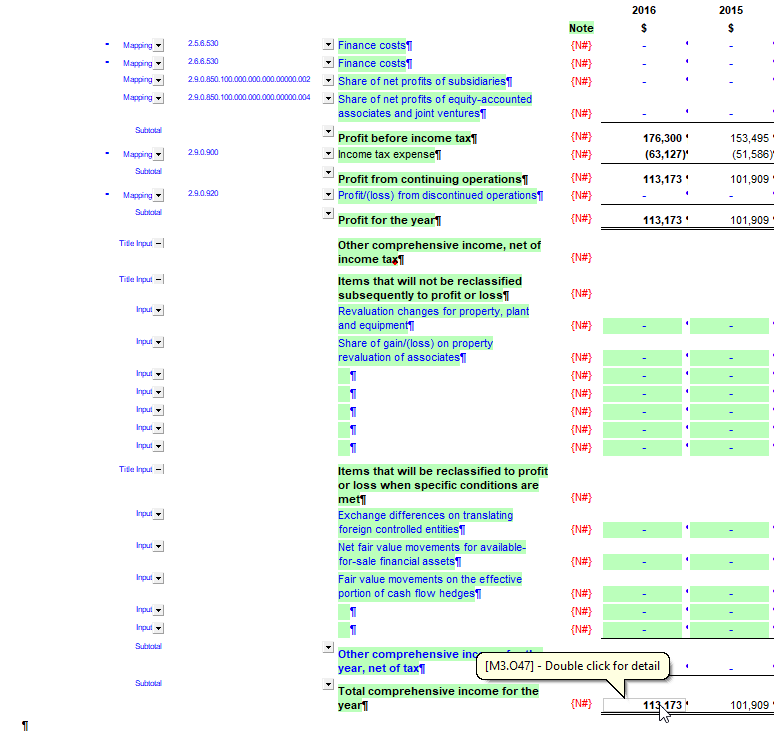
Task: Click the Note column header
Action: [x=581, y=28]
